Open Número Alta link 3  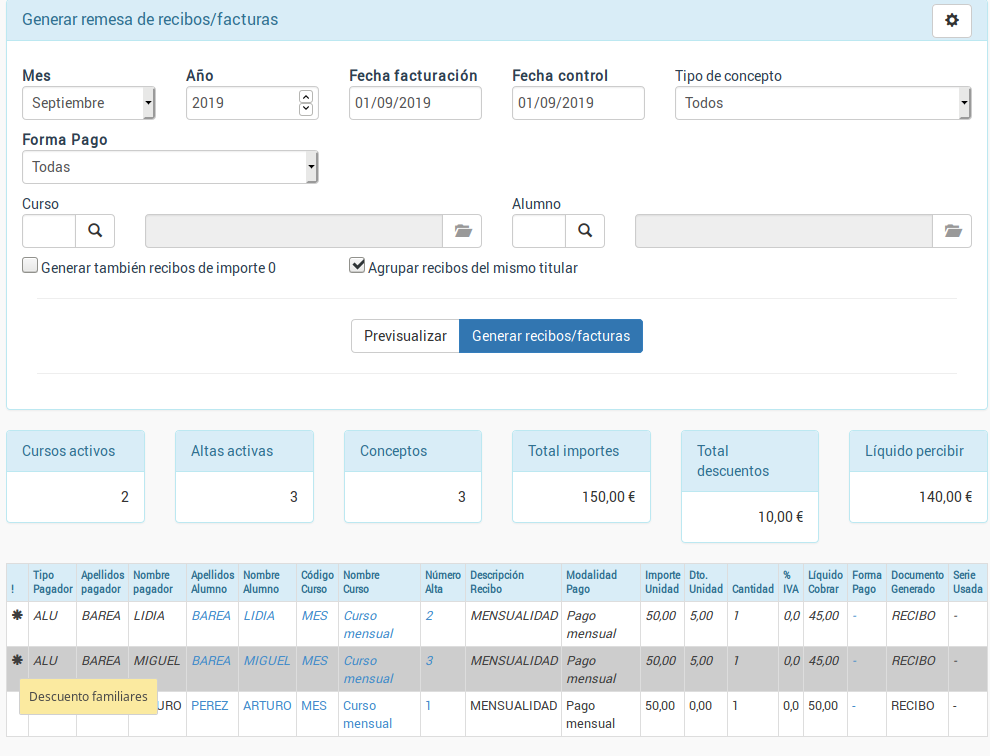tap(429, 660)
